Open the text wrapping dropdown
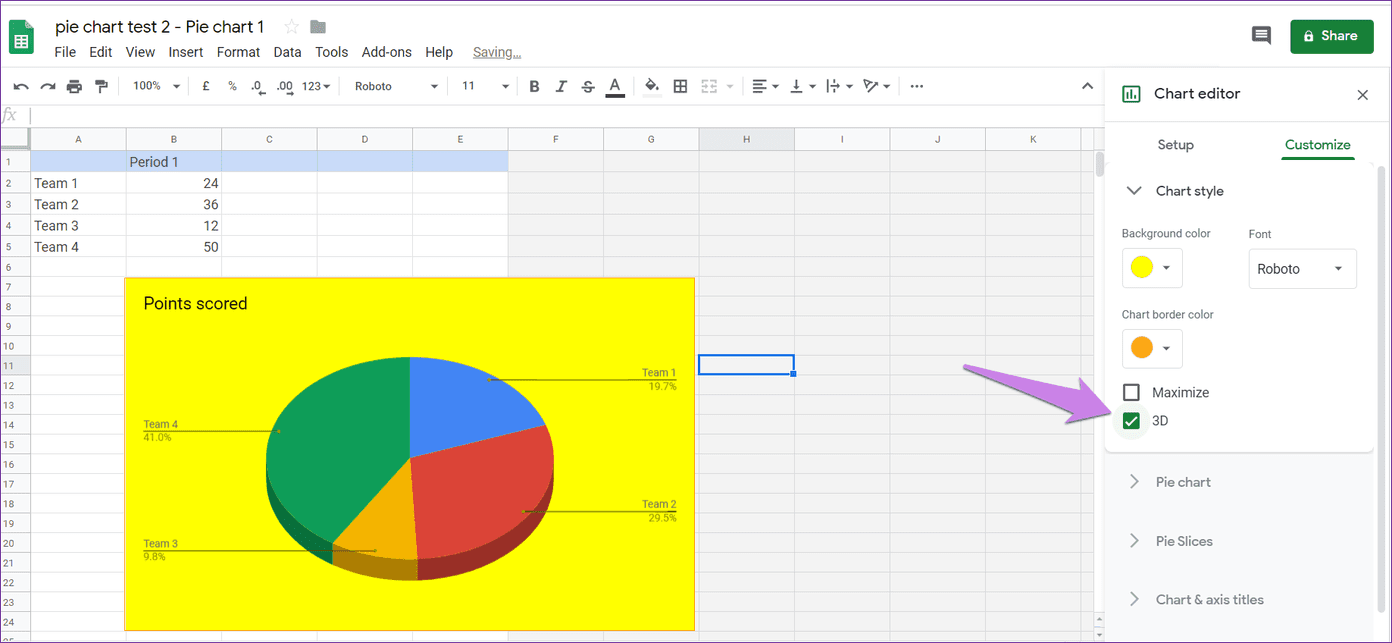This screenshot has width=1392, height=643. click(838, 87)
